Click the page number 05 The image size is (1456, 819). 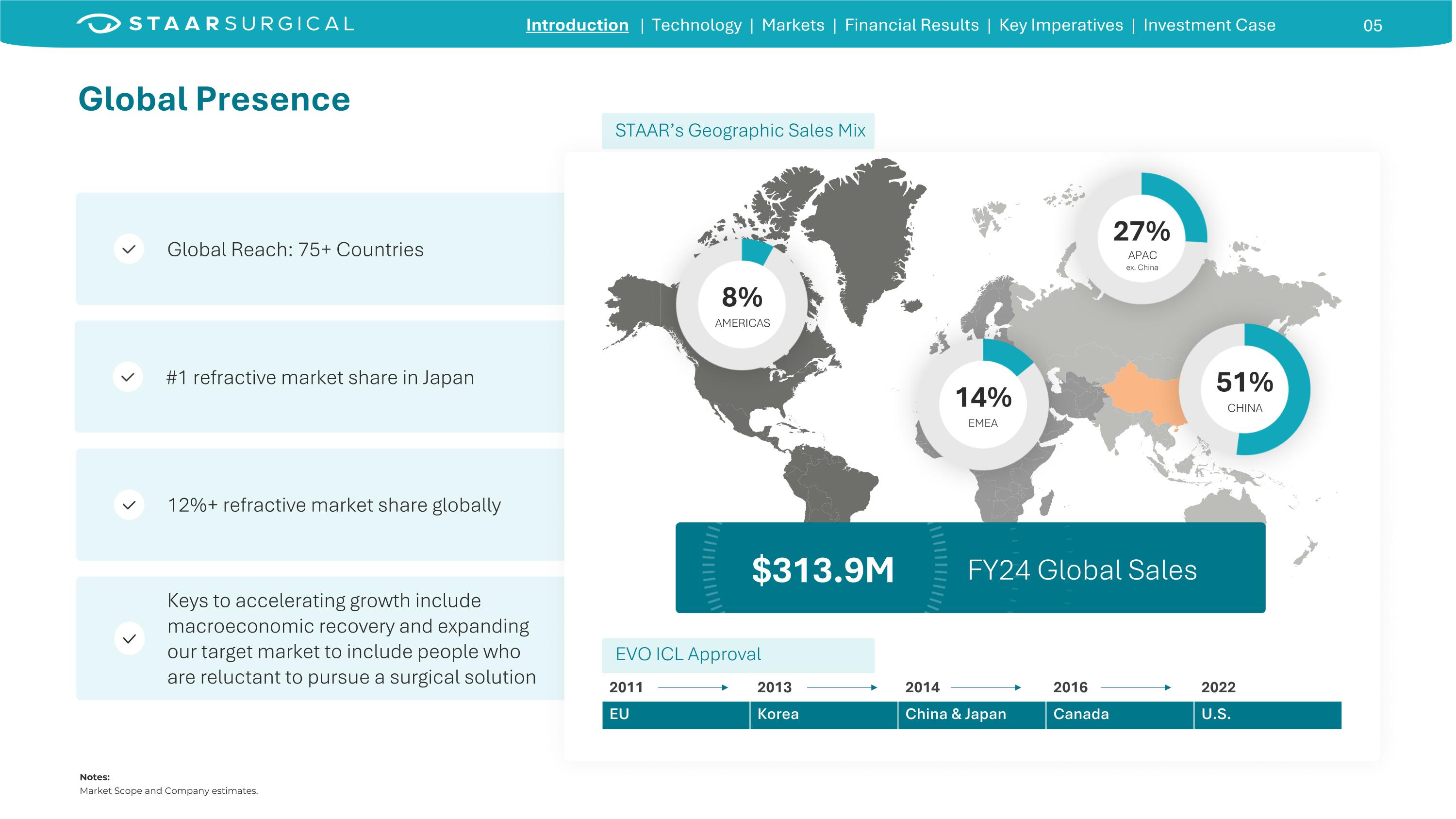tap(1373, 25)
